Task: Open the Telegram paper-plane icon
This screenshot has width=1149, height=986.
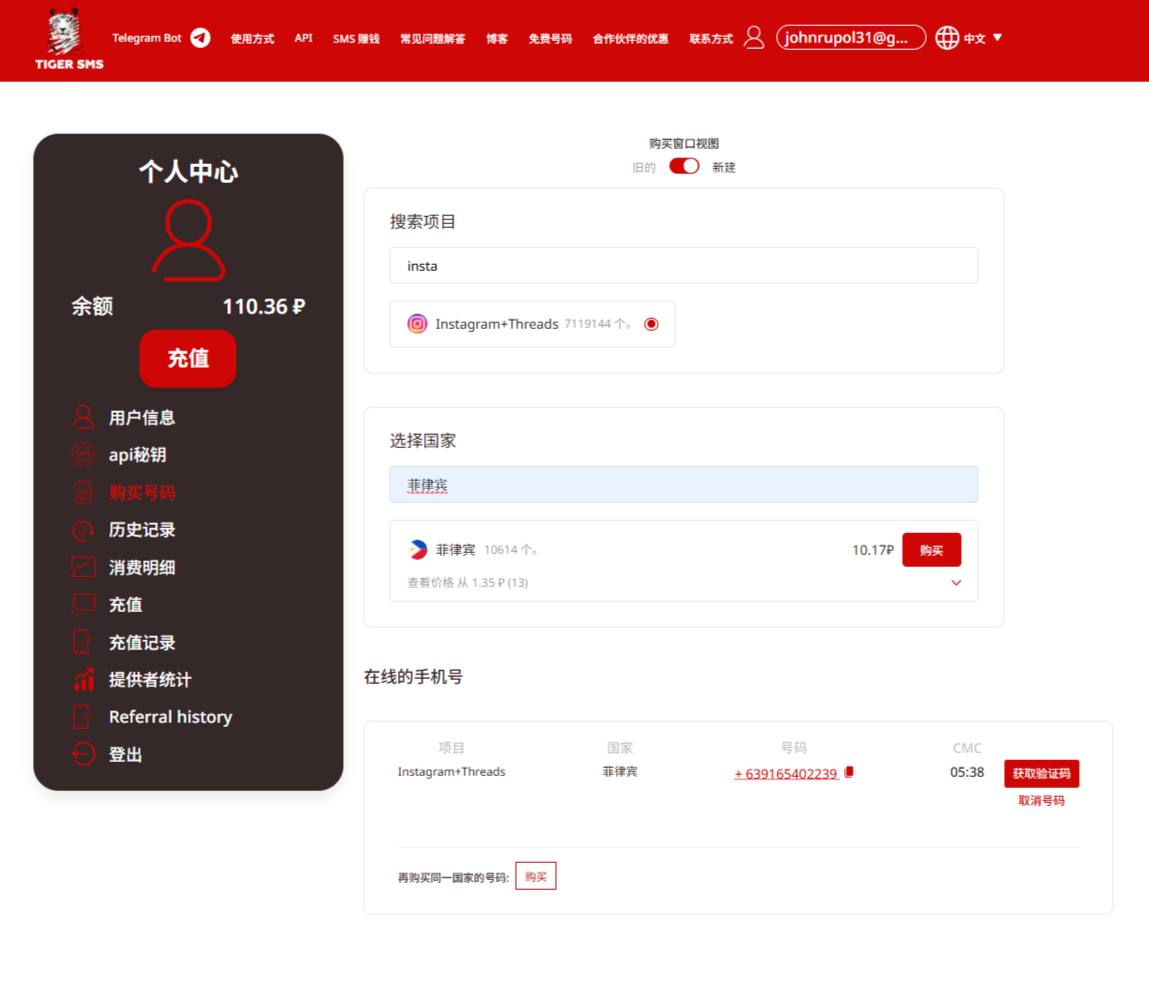Action: click(200, 37)
